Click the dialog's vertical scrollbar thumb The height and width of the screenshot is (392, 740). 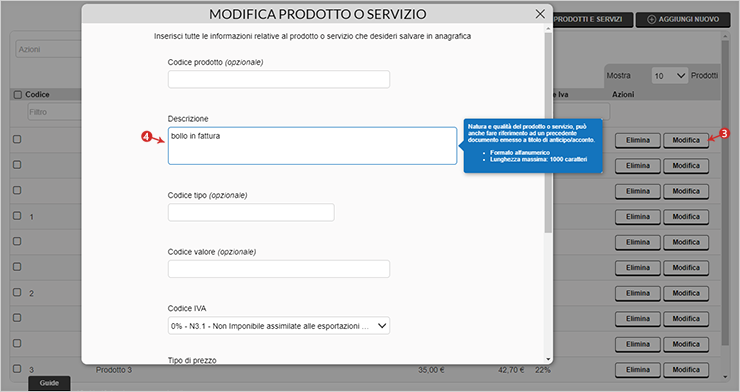(548, 133)
